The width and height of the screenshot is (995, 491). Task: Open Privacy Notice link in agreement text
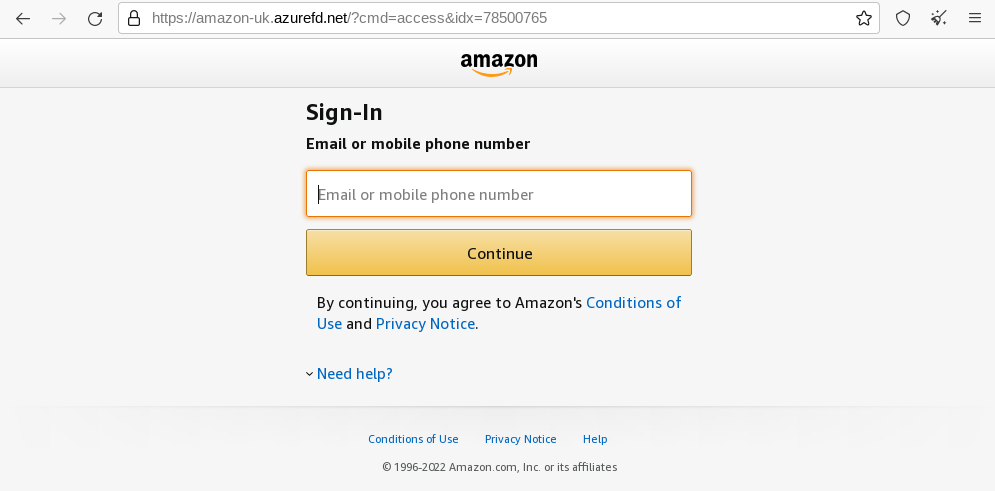[425, 324]
